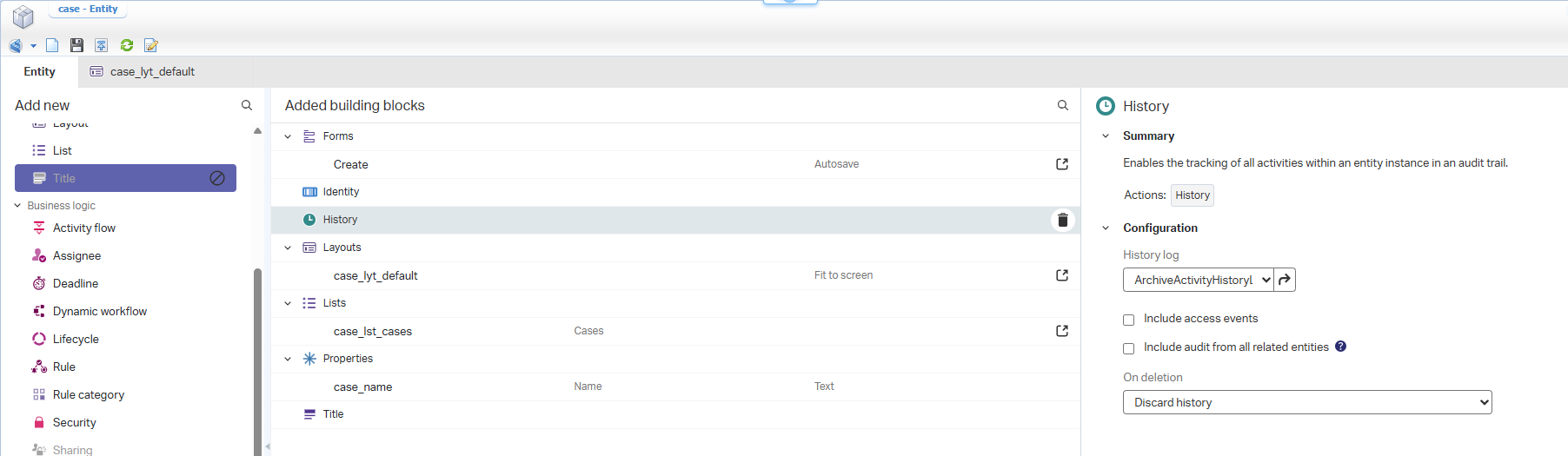The height and width of the screenshot is (456, 1568).
Task: Click the blank page toolbar icon
Action: 52,45
